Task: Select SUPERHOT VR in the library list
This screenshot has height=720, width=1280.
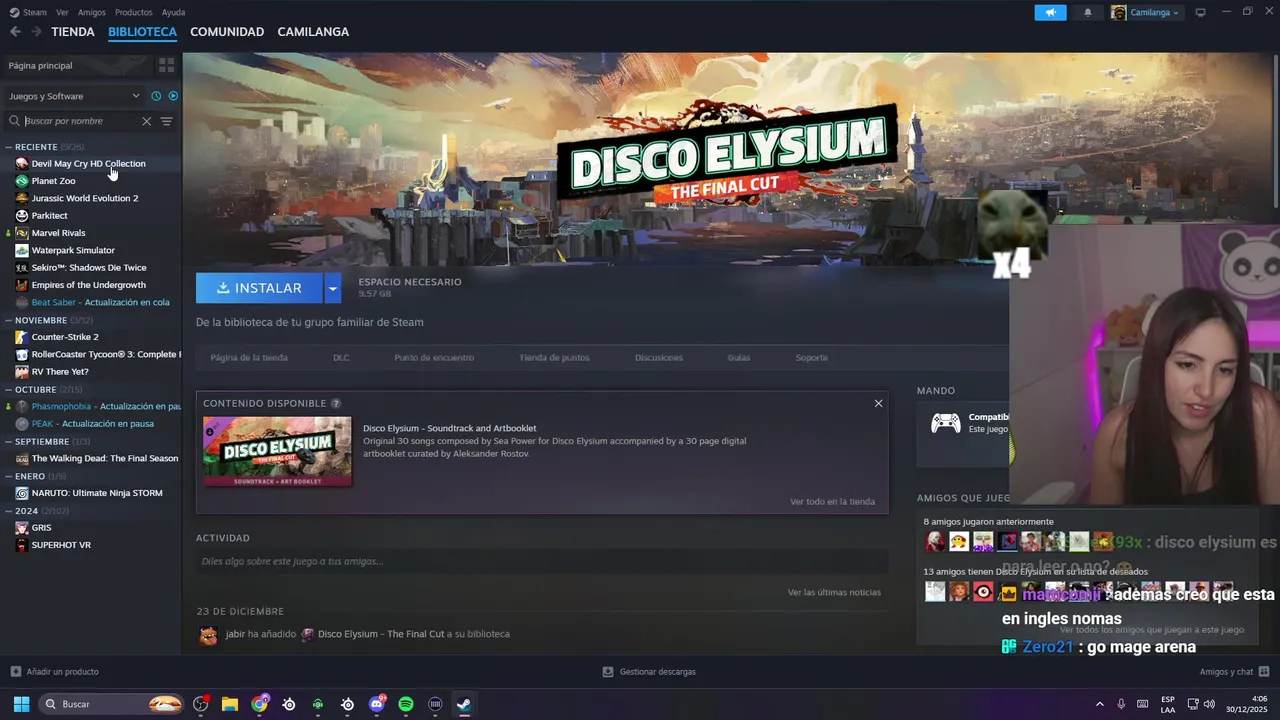Action: pyautogui.click(x=61, y=545)
